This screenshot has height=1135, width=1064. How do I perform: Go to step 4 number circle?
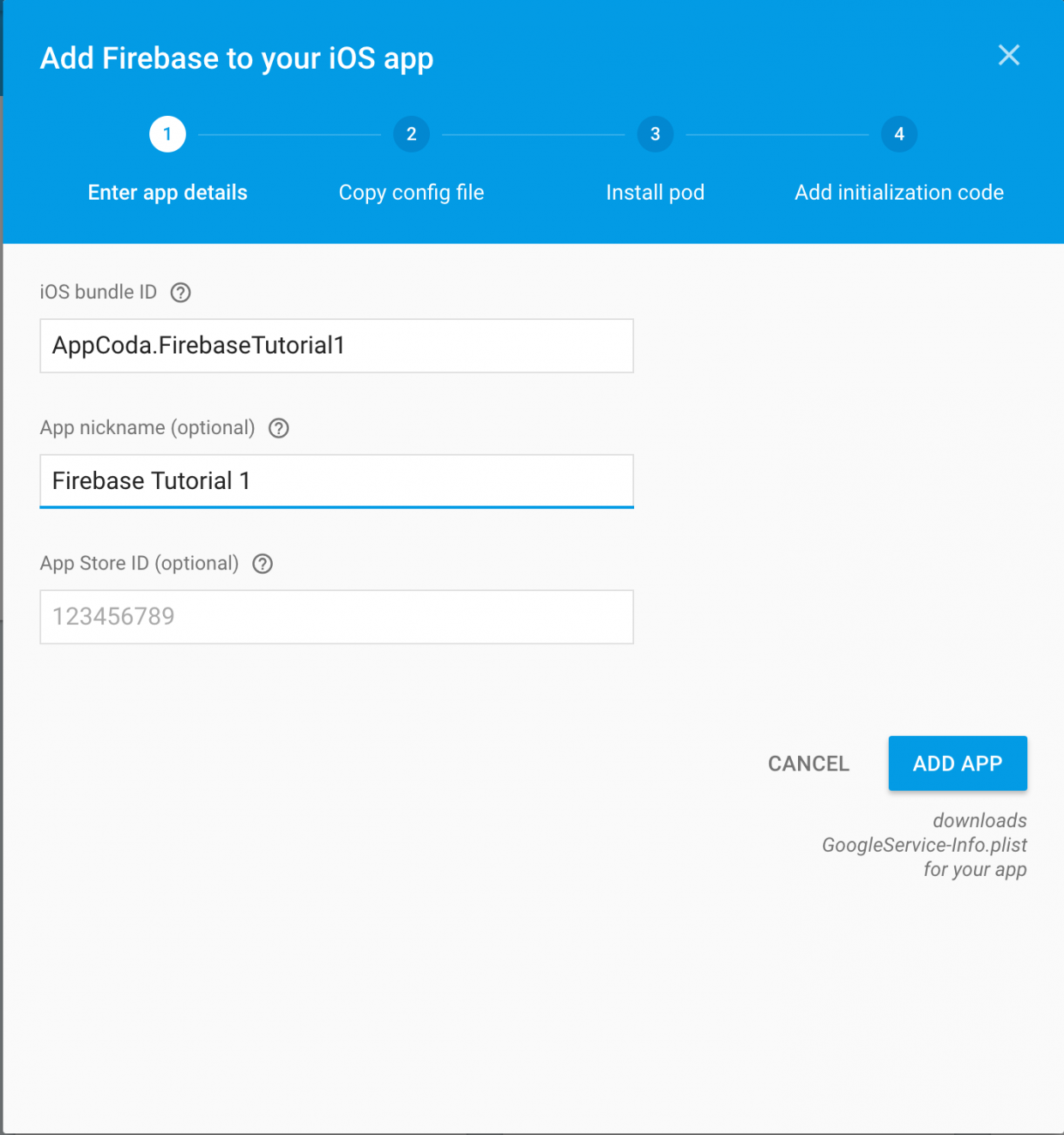[899, 134]
